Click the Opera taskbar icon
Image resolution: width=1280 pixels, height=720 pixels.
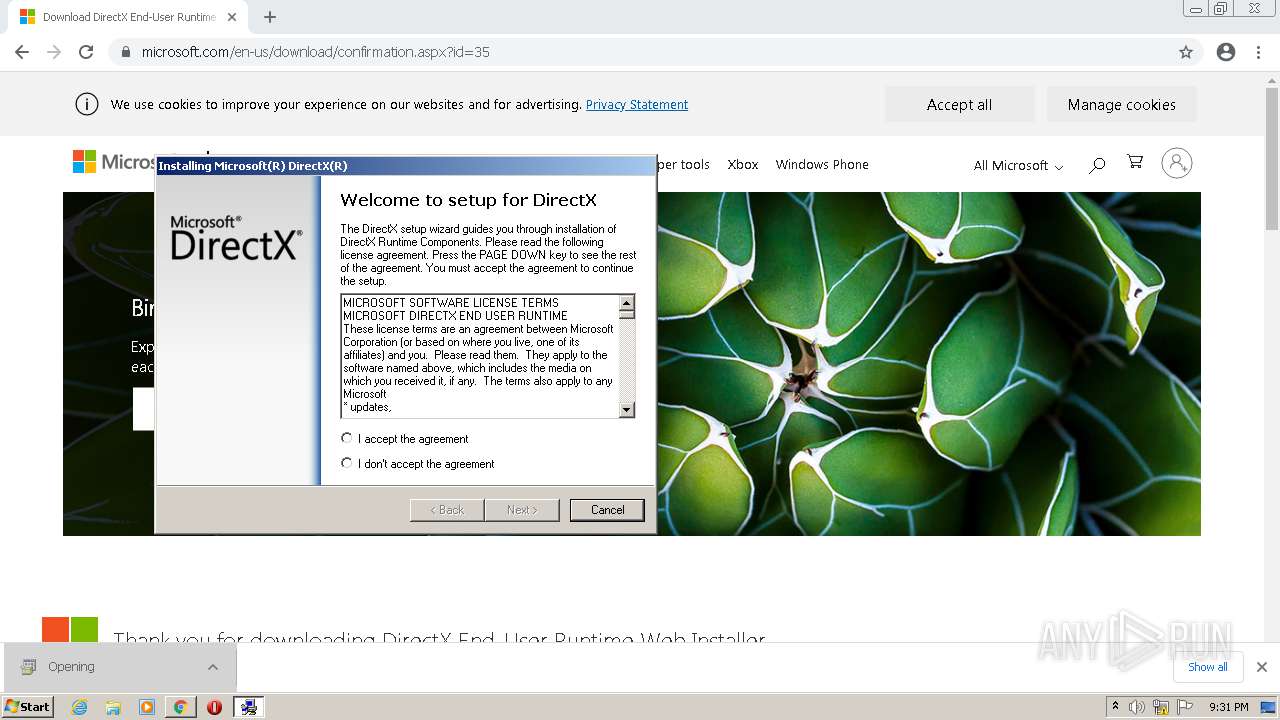point(214,707)
